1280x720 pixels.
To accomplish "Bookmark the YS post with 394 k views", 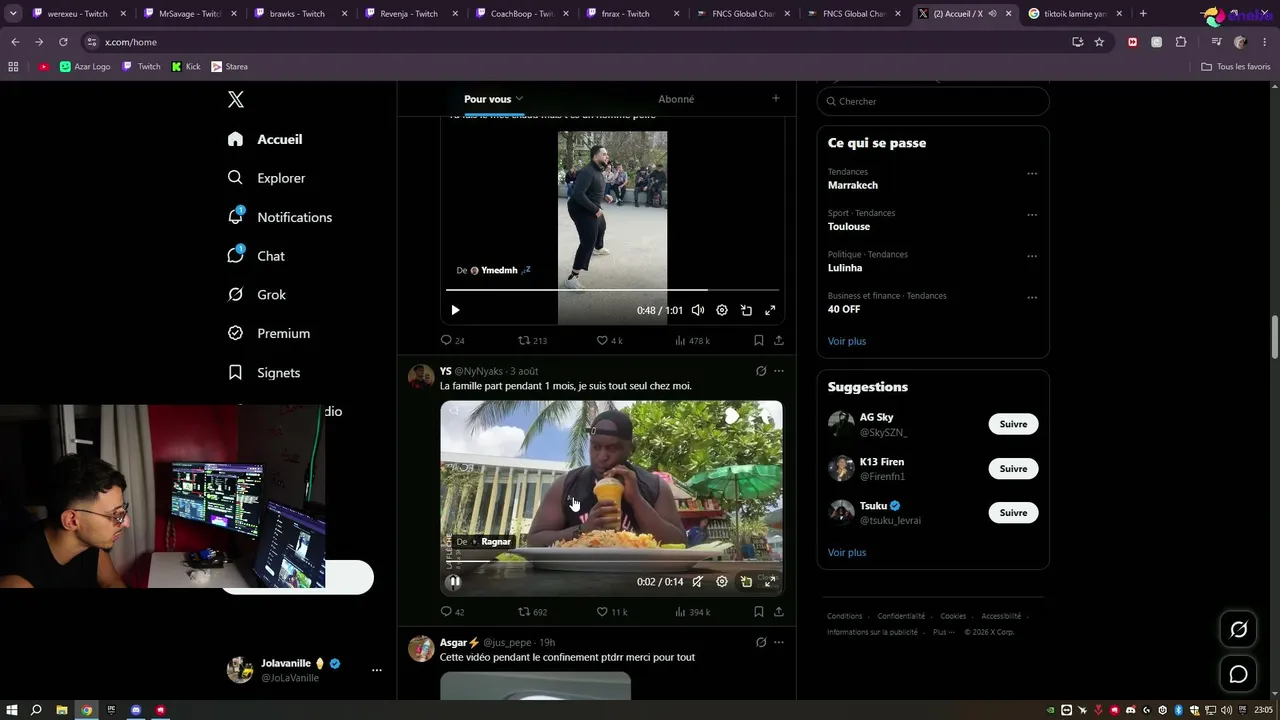I will coord(758,611).
